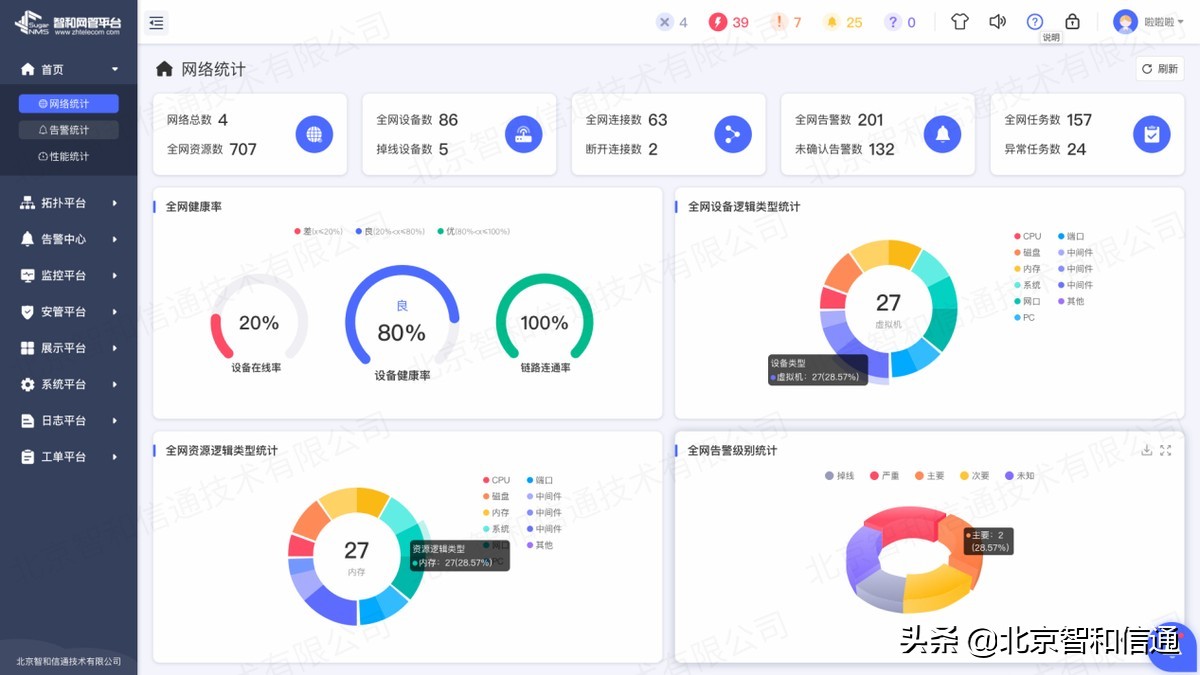The height and width of the screenshot is (675, 1200).
Task: Open the 说明 help icon
Action: (x=1035, y=20)
